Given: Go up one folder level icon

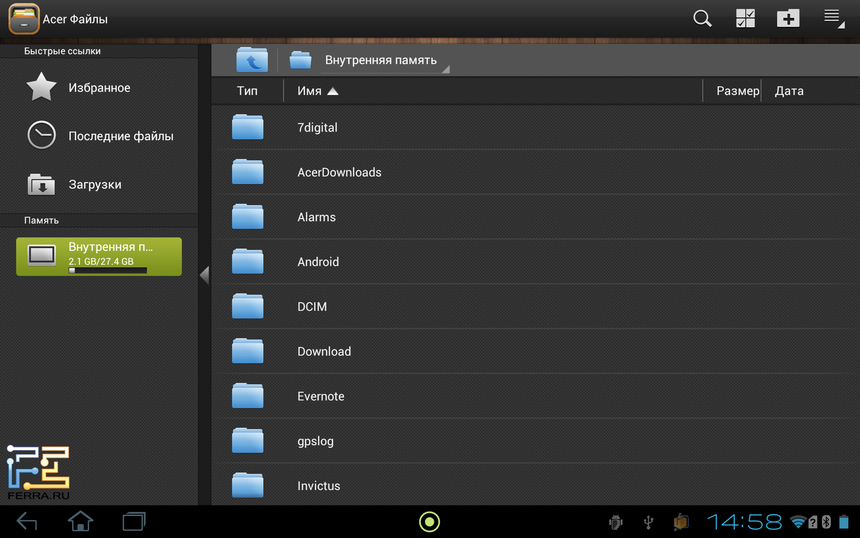Looking at the screenshot, I should pos(252,60).
